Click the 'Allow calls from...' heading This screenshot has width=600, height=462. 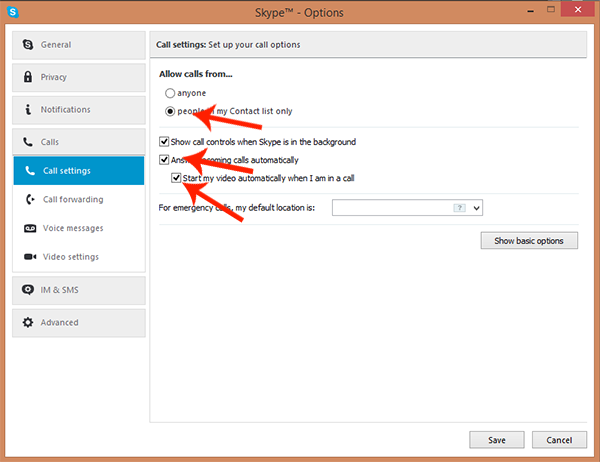[x=196, y=74]
